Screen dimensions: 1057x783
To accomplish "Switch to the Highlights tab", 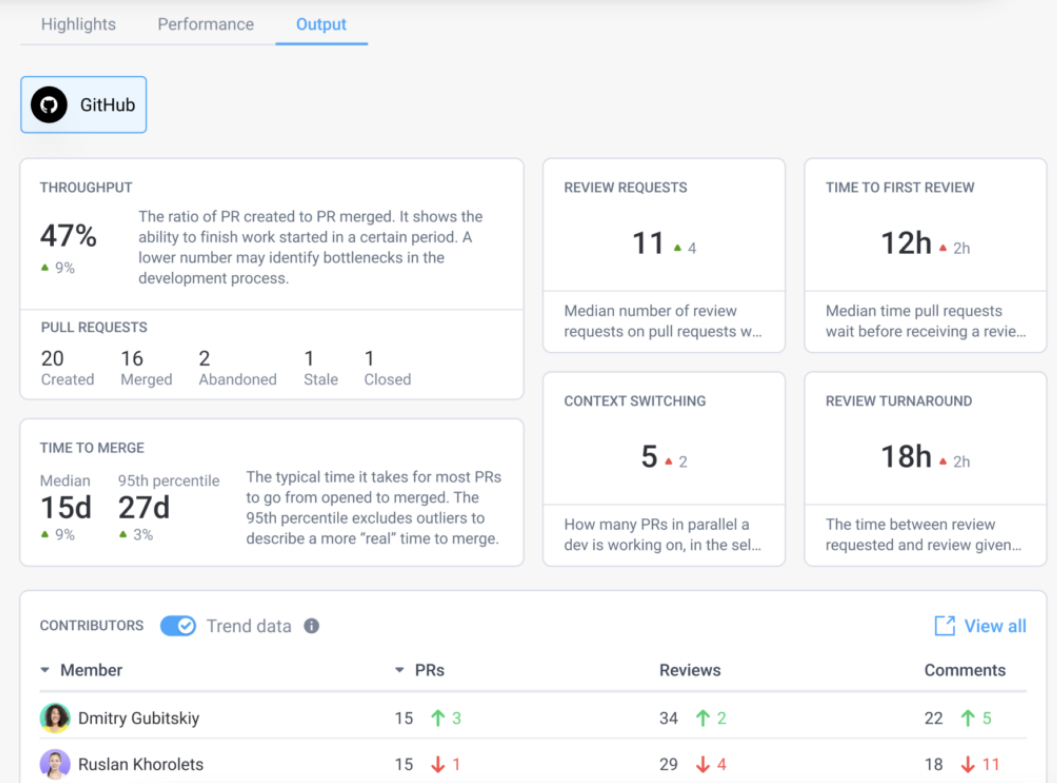I will tap(78, 24).
